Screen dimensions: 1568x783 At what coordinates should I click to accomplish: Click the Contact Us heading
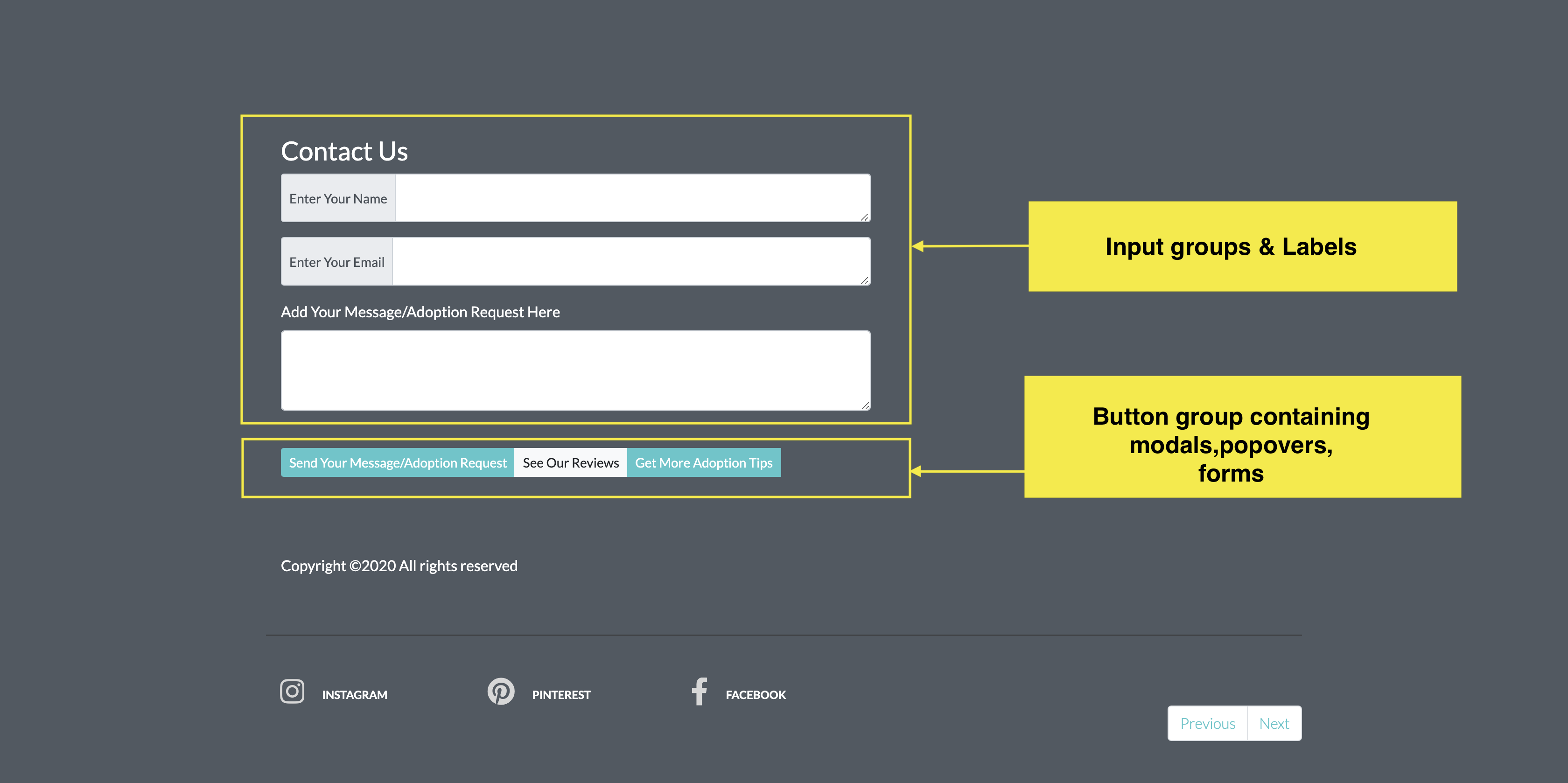tap(344, 151)
